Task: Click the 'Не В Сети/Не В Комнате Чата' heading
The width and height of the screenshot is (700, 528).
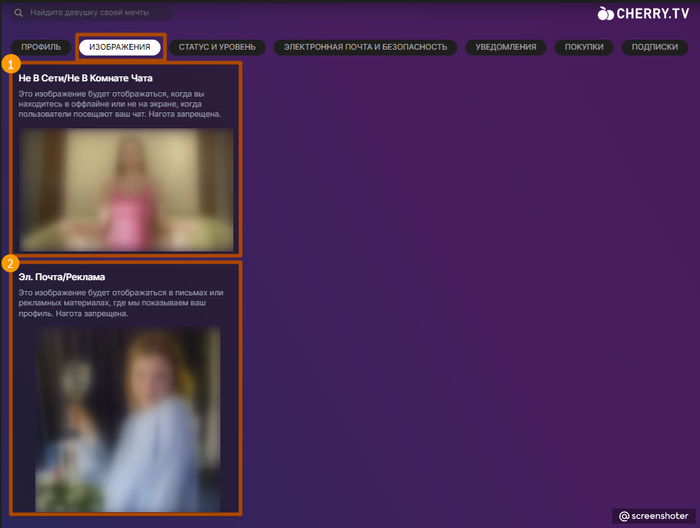Action: pyautogui.click(x=85, y=78)
